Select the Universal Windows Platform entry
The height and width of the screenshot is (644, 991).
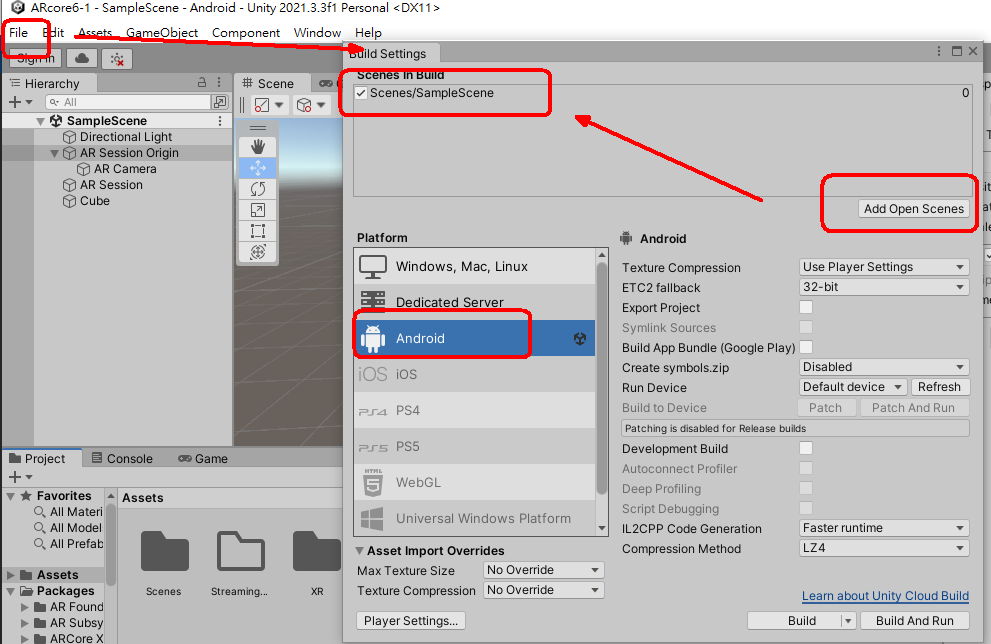(475, 518)
